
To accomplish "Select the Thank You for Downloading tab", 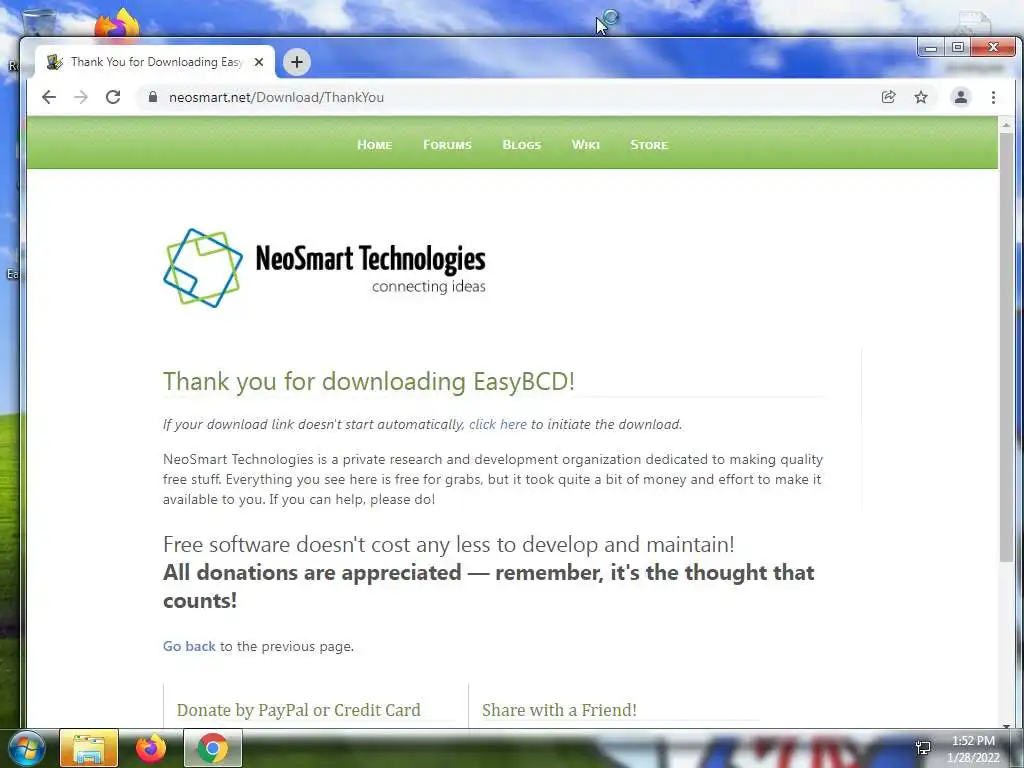I will [x=155, y=62].
